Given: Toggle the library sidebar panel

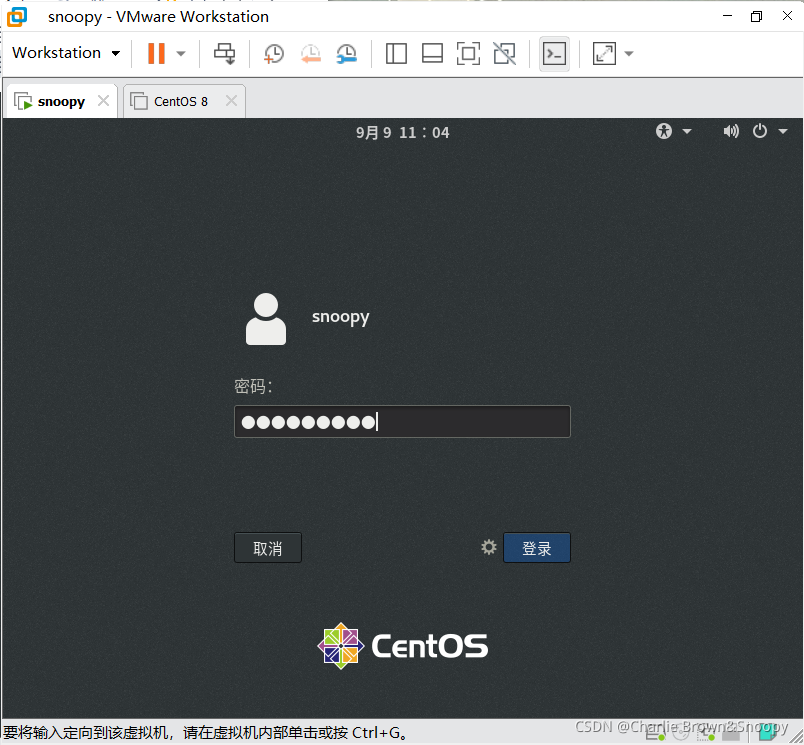Looking at the screenshot, I should (x=396, y=53).
